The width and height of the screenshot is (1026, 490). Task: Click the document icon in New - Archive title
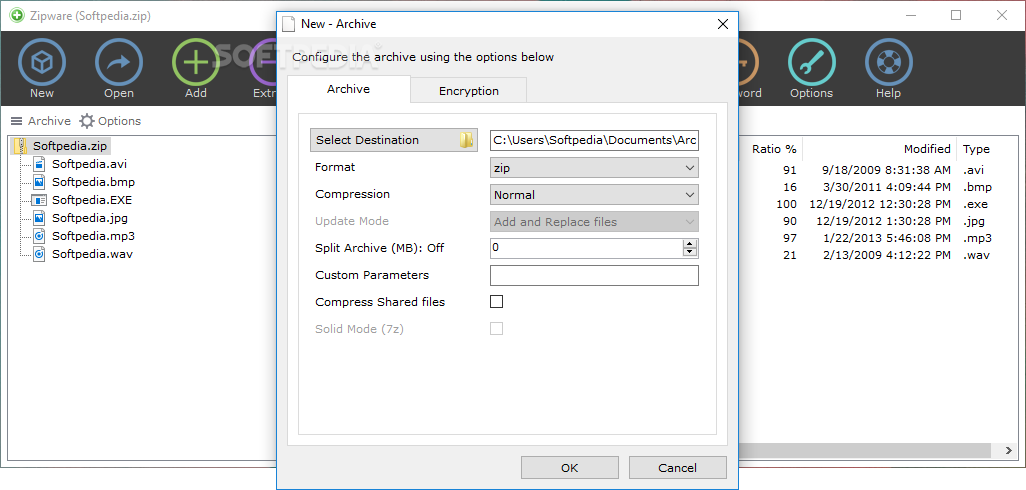(288, 24)
